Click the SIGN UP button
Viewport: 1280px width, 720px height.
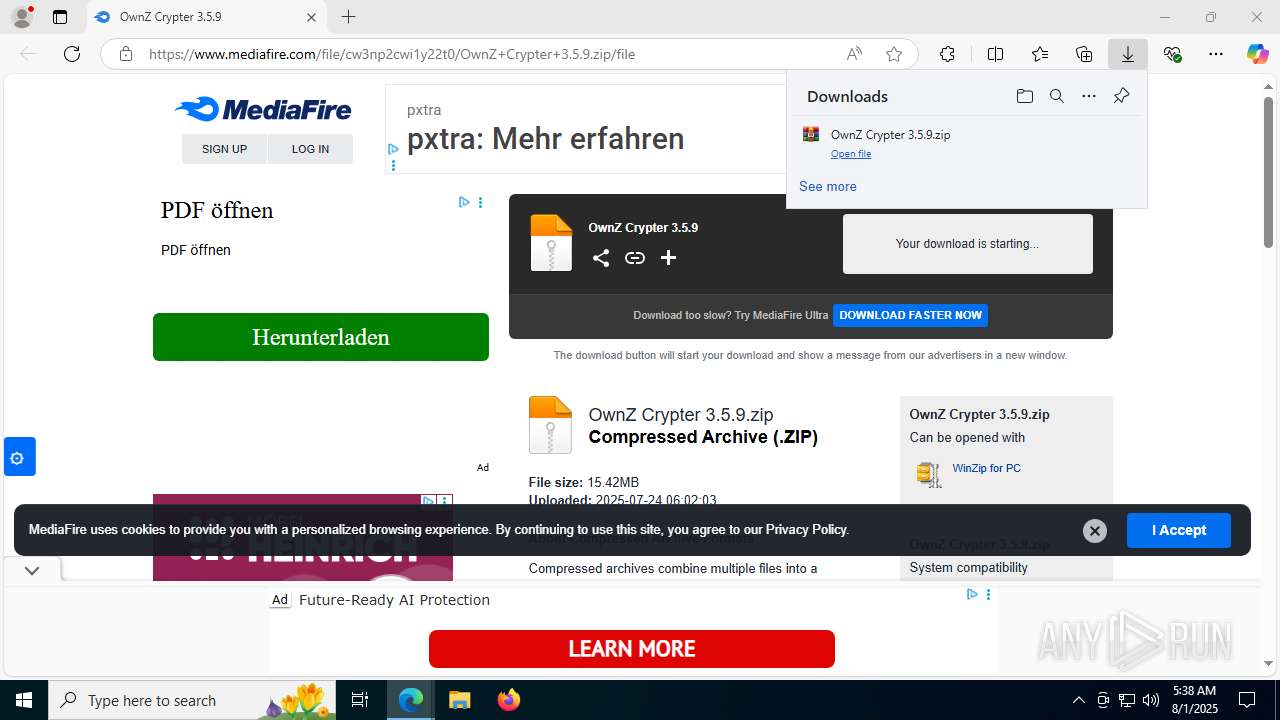click(x=224, y=149)
